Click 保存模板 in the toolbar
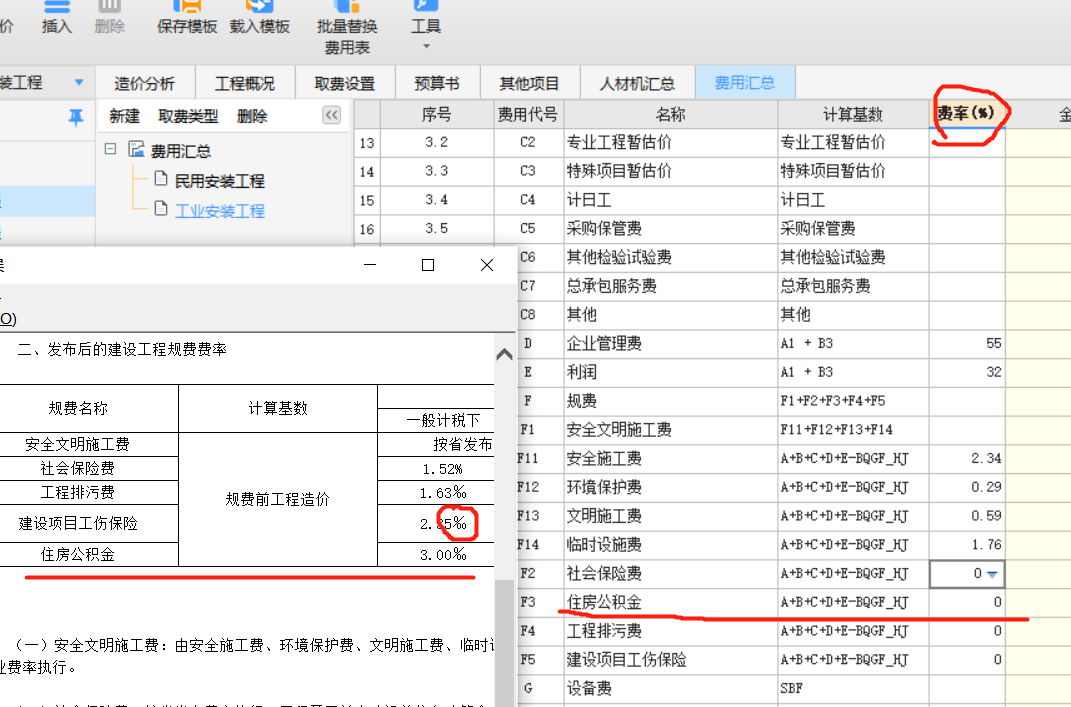 click(186, 18)
